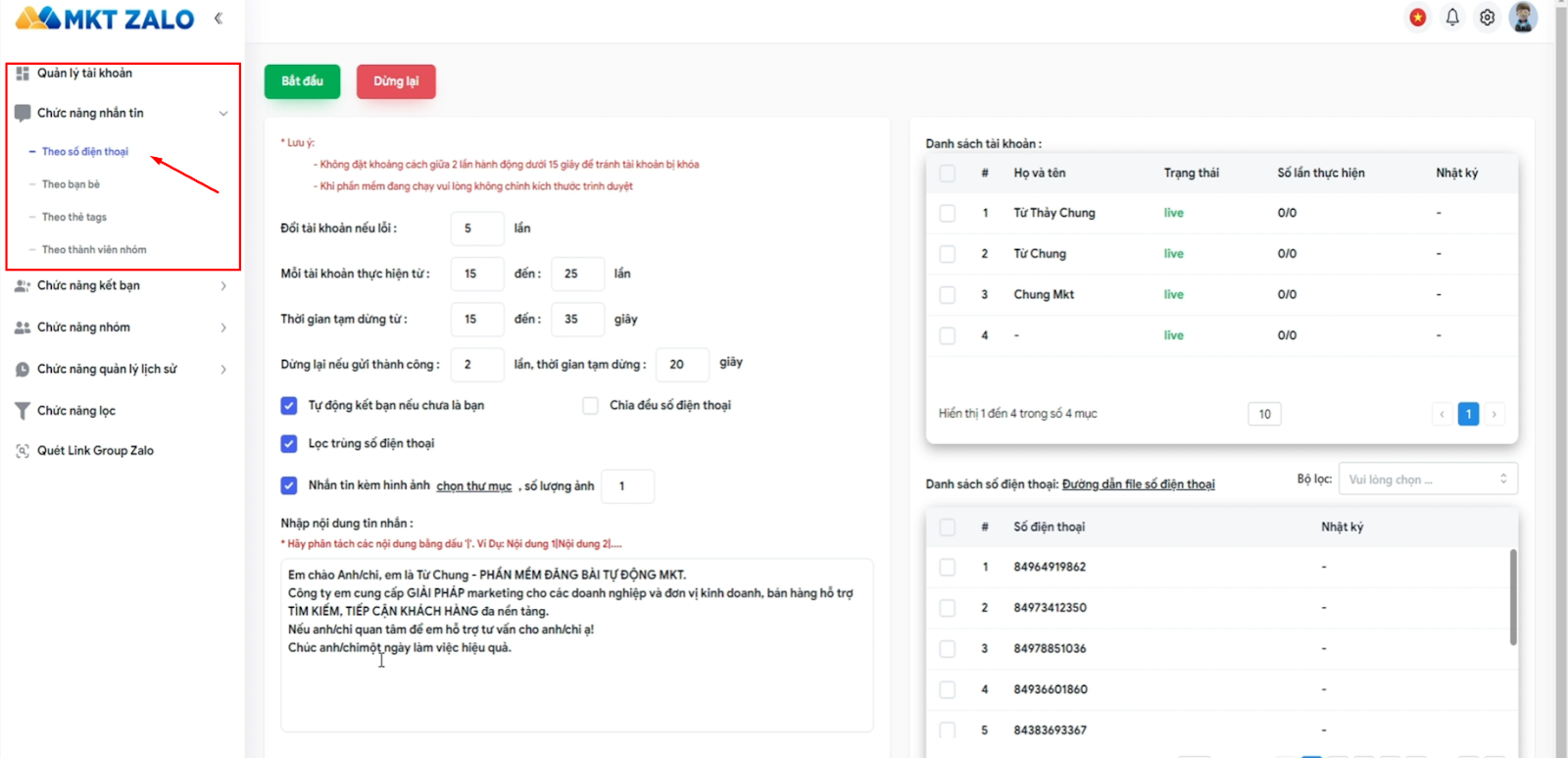Click the Chức năng quản lý lịch sử clock icon
Screen dimensions: 1568x758
point(23,370)
